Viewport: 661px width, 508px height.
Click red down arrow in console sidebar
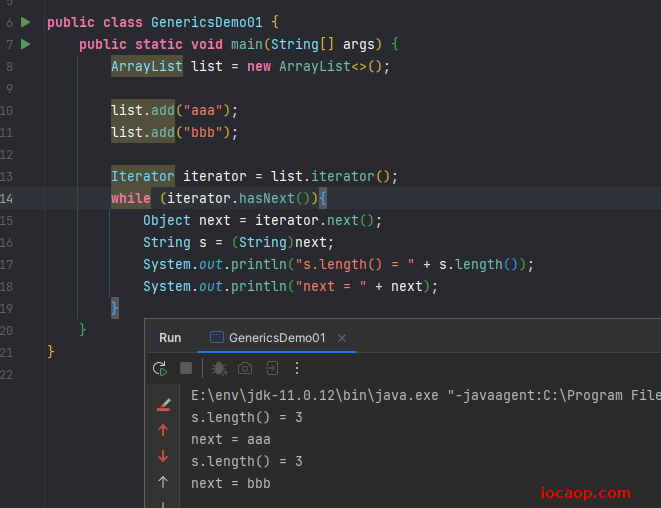[x=163, y=456]
